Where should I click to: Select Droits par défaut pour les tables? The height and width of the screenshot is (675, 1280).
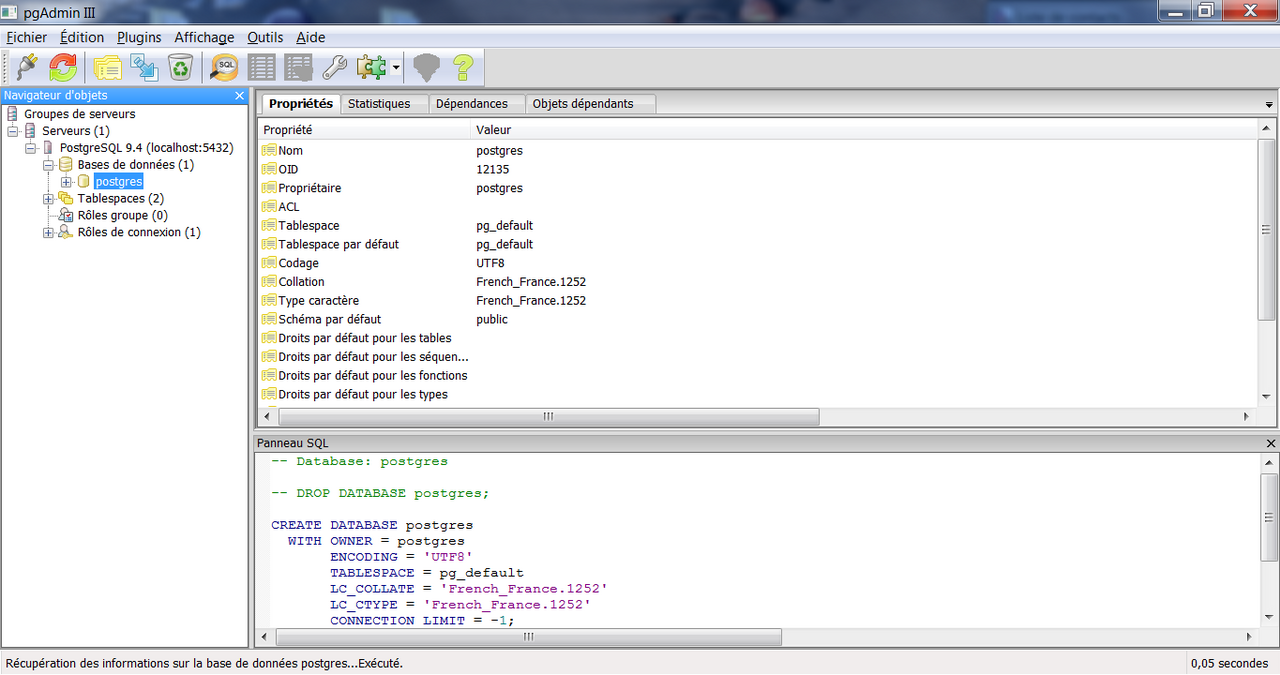[758, 338]
